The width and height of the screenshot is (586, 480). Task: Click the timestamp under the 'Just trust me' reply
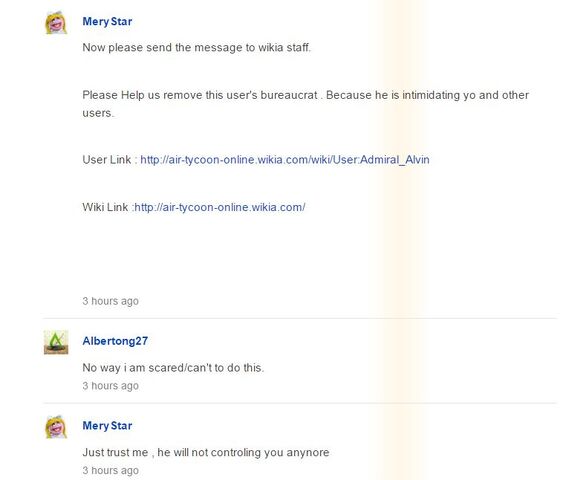pos(111,470)
